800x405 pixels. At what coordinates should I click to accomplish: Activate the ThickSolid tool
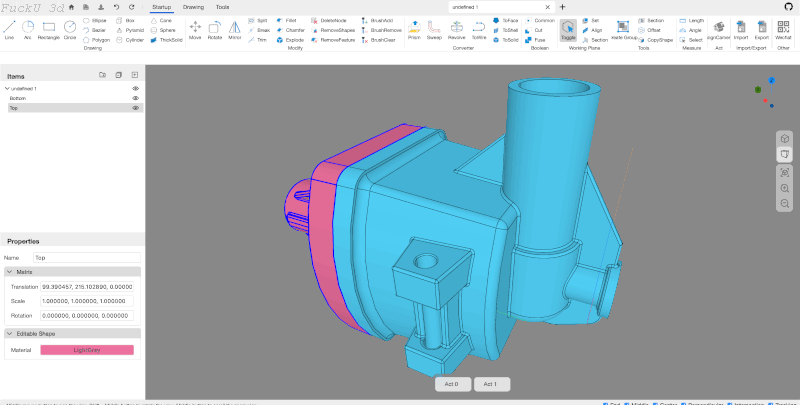[166, 40]
